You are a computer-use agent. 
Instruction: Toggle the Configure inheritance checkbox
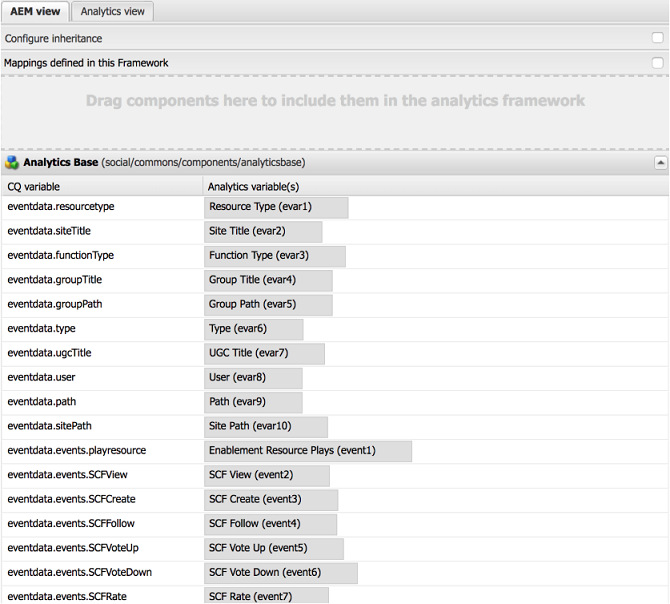[x=658, y=38]
